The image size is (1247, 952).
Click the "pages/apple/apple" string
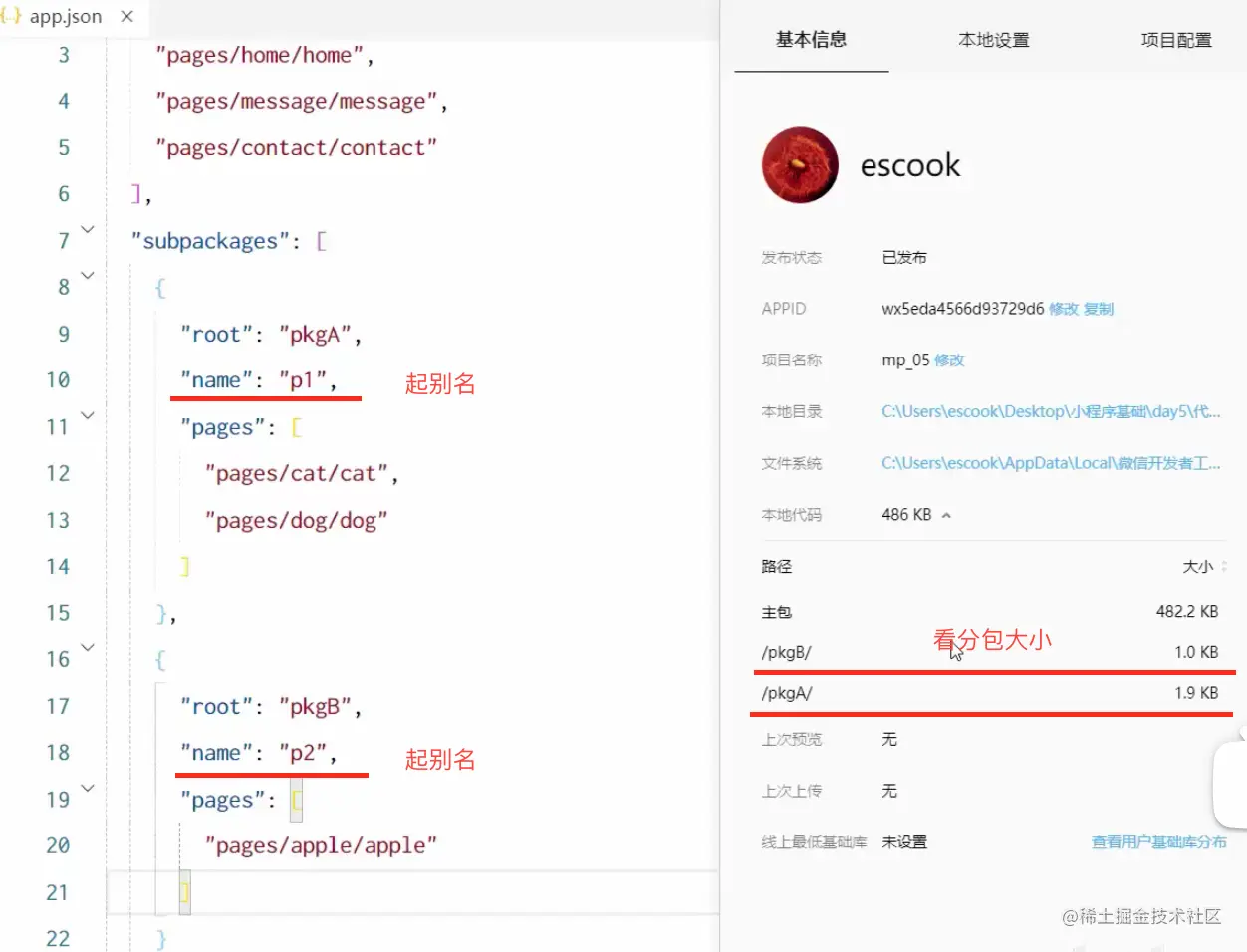pos(321,846)
